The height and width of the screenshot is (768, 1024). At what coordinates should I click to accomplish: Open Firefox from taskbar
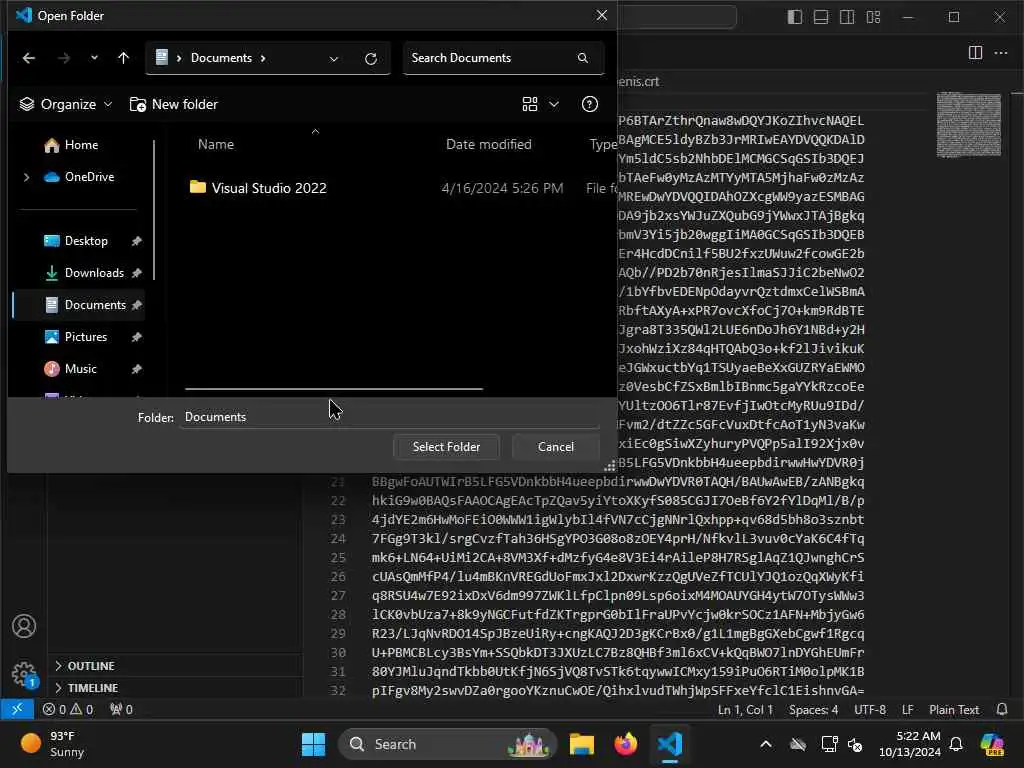[x=626, y=744]
